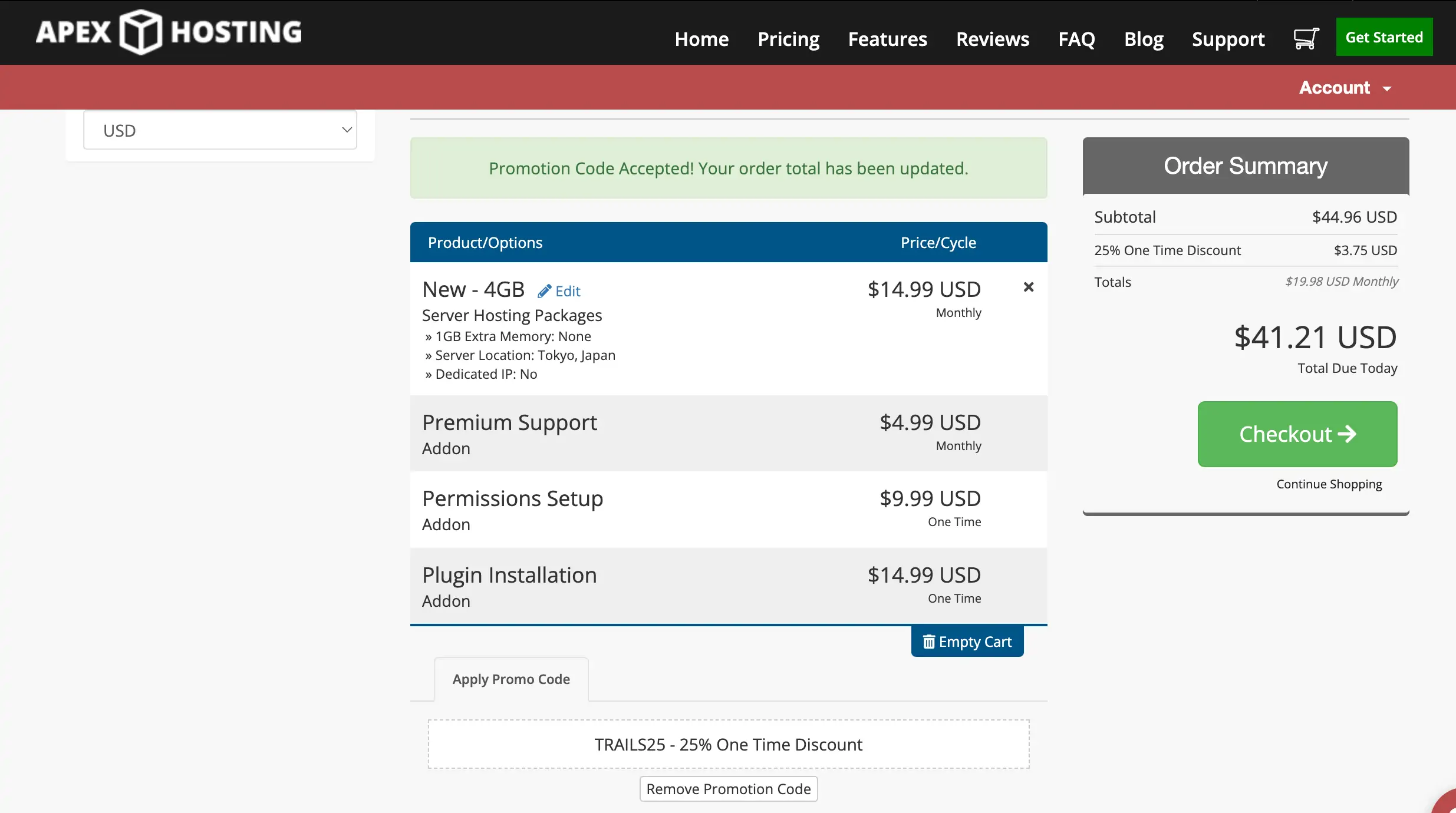Go to the Pricing page

pyautogui.click(x=788, y=39)
